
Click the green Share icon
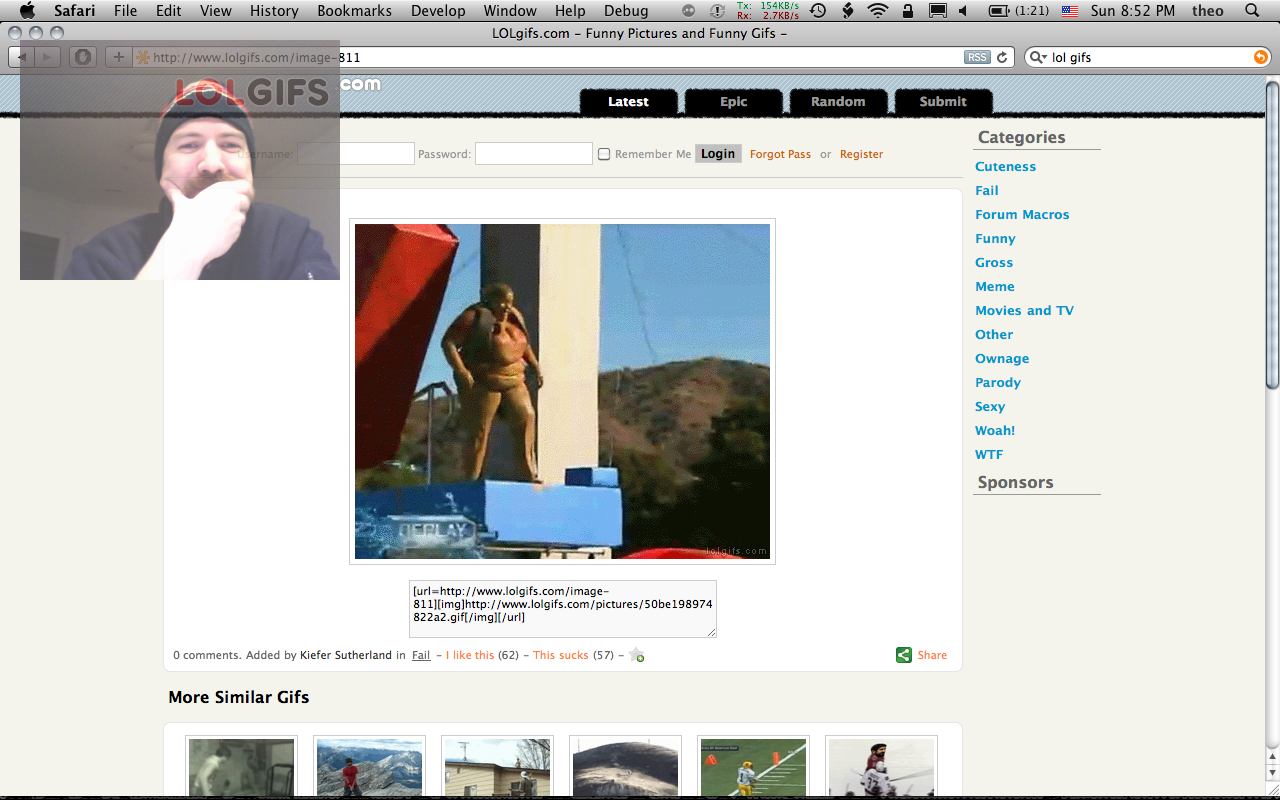point(903,655)
